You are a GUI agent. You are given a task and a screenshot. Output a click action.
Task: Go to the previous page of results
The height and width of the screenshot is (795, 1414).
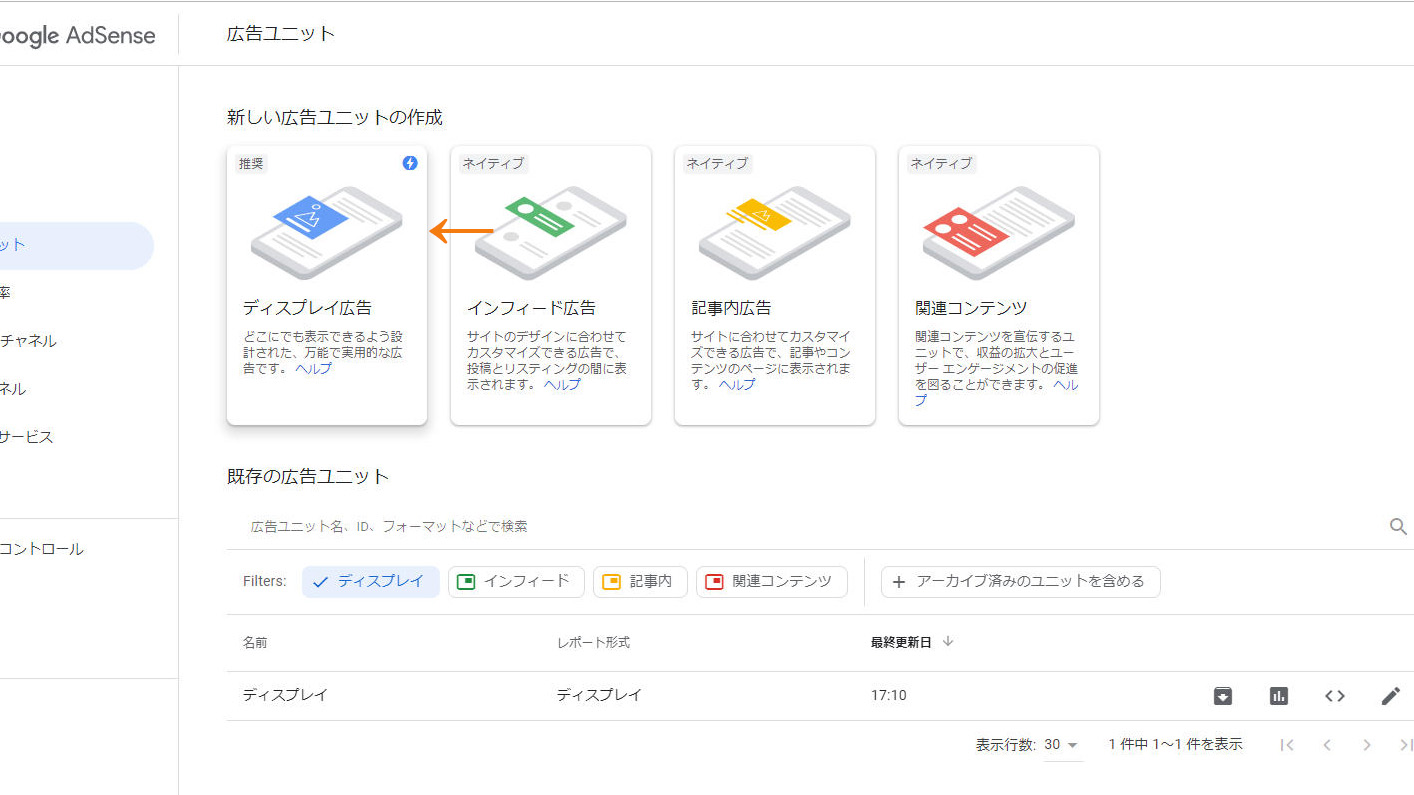[x=1327, y=745]
